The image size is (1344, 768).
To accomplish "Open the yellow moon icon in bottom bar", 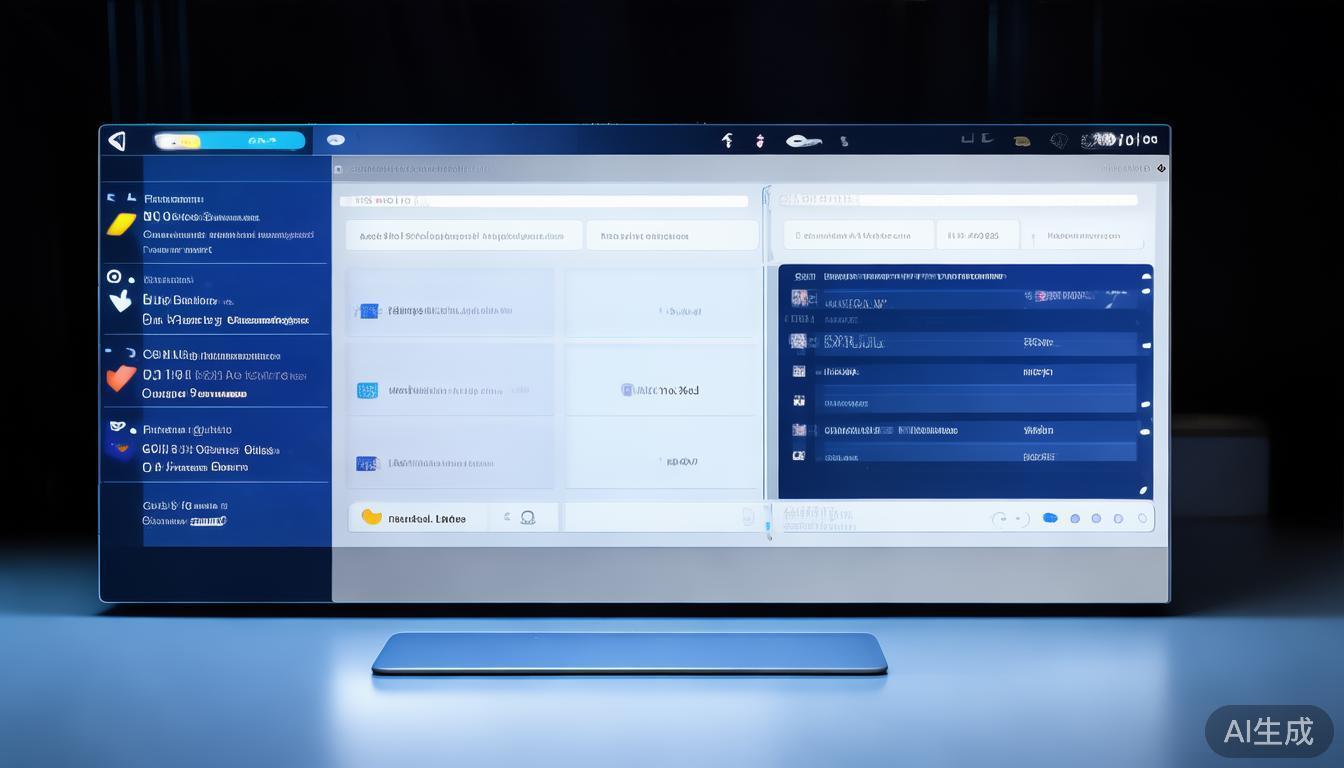I will click(x=371, y=517).
